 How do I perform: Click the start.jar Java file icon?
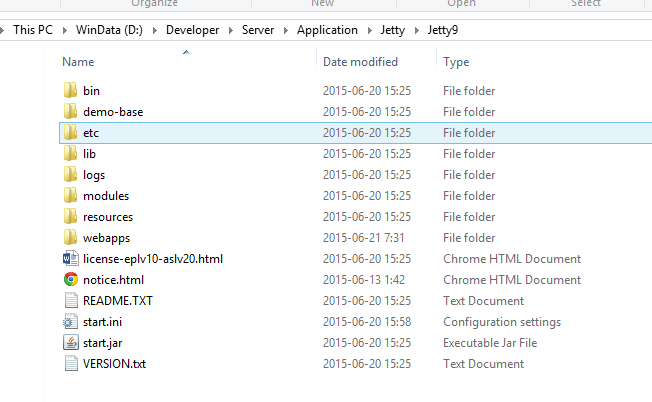[x=71, y=343]
